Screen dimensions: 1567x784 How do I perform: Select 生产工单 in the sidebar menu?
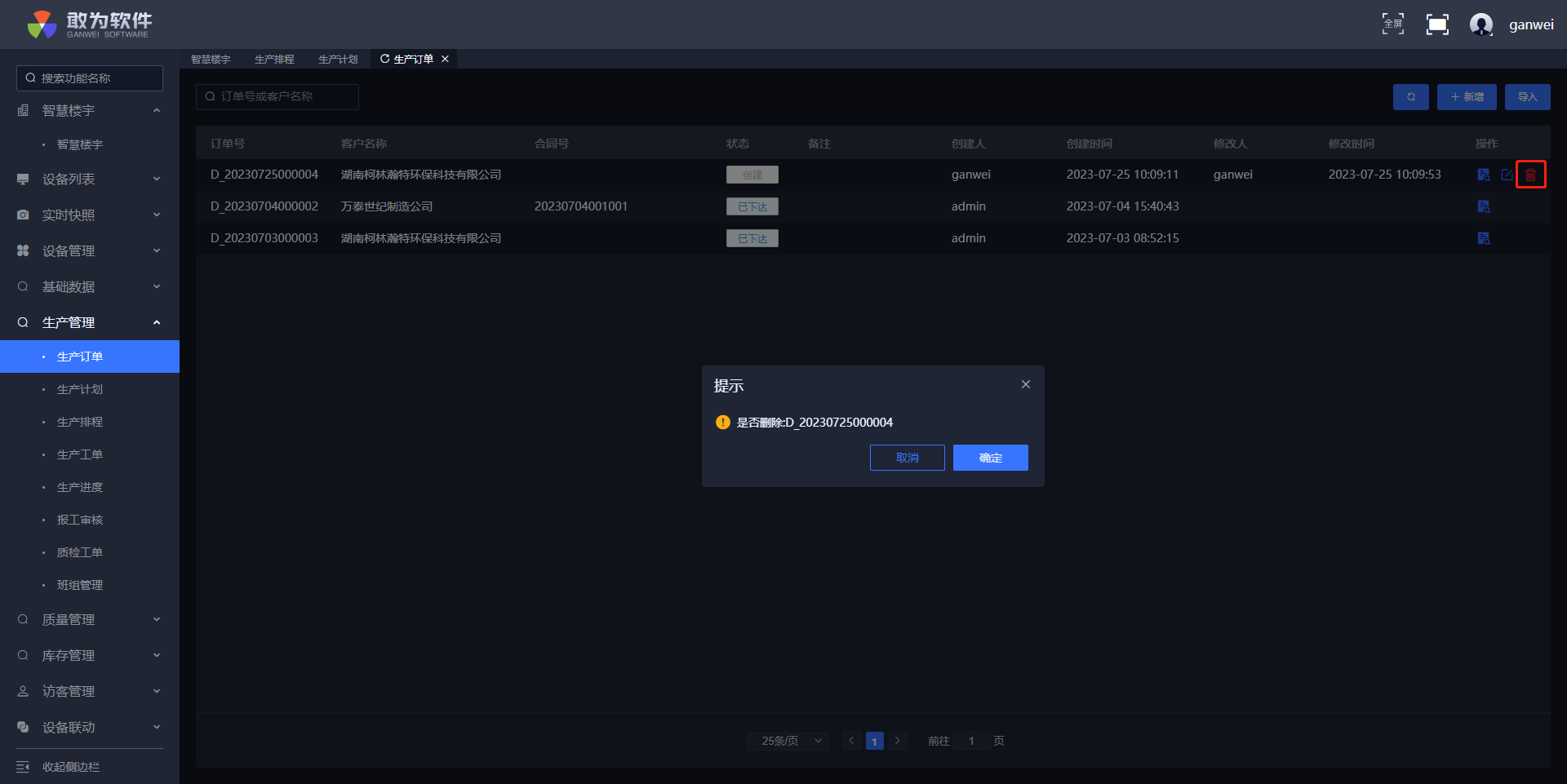coord(80,454)
